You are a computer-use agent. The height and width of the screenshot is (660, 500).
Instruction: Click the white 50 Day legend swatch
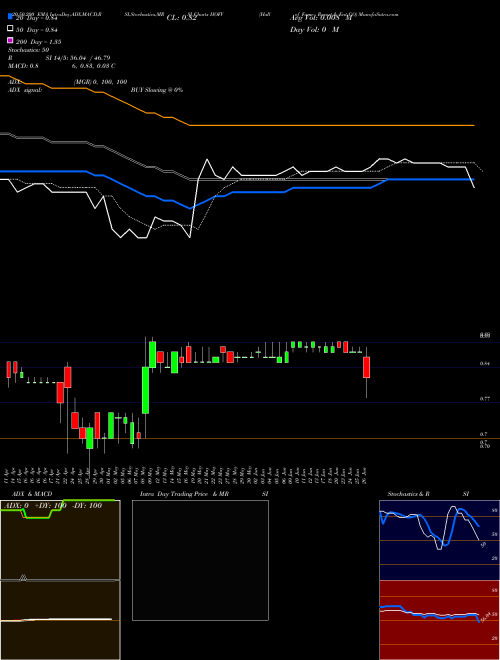[10, 29]
